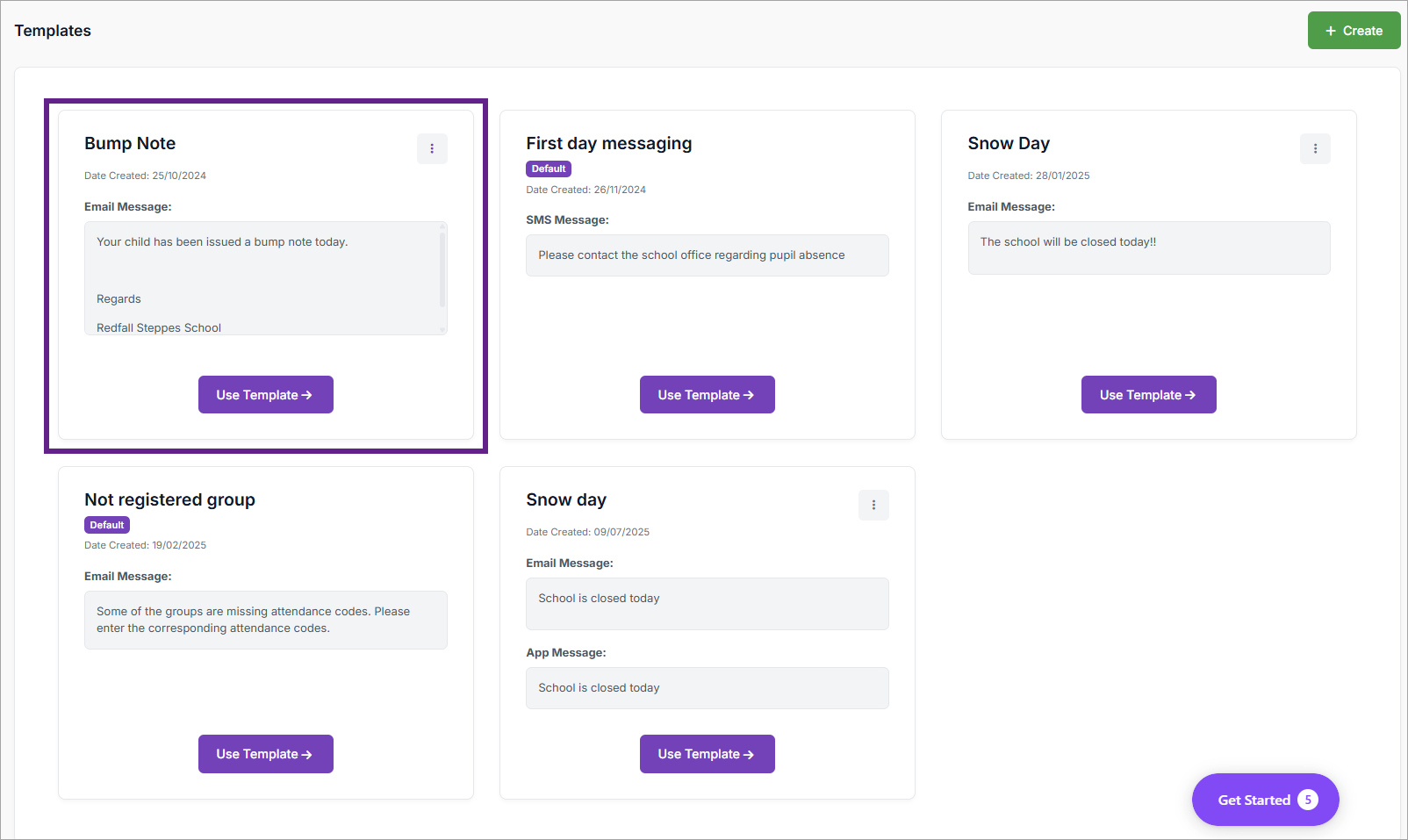Use the Not registered group template

point(265,754)
